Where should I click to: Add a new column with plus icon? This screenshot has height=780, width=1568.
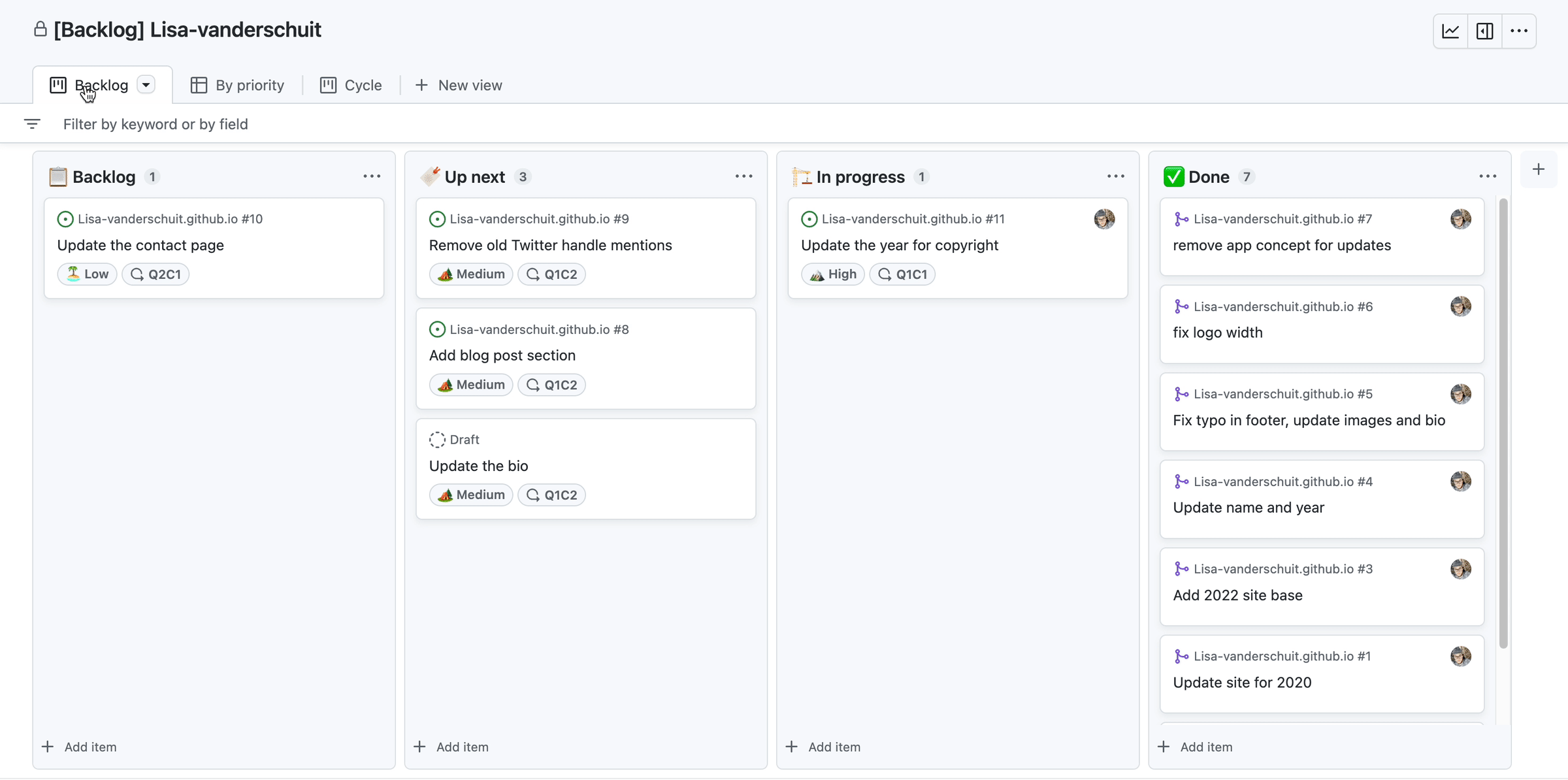click(x=1539, y=169)
